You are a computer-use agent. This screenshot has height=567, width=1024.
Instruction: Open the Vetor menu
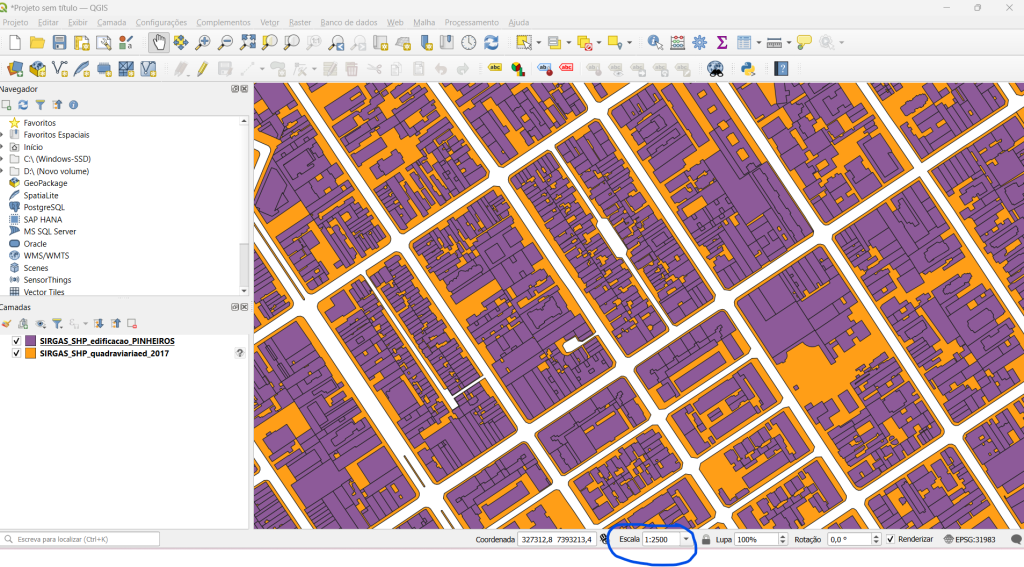[270, 22]
